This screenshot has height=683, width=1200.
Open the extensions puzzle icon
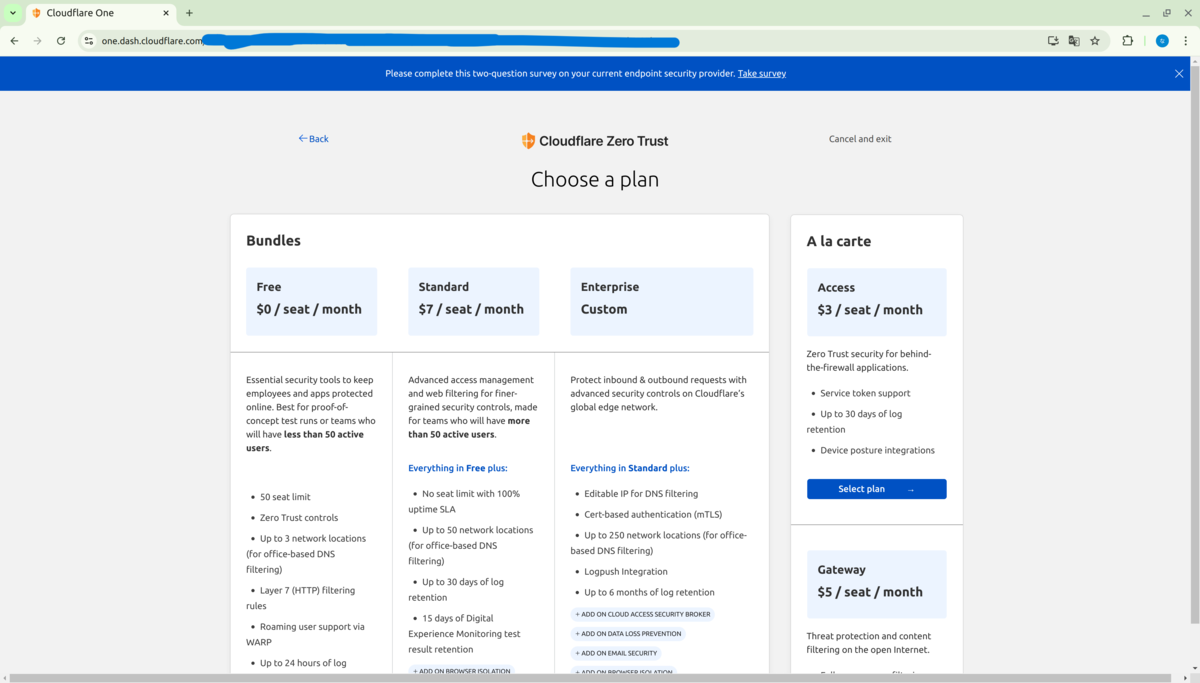click(1128, 41)
